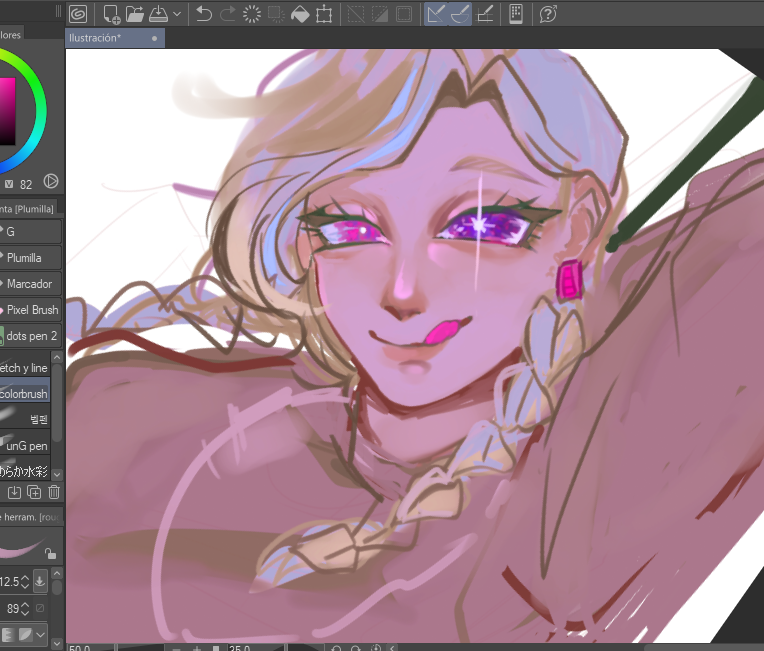Deselect the current selection
The height and width of the screenshot is (651, 764).
356,14
